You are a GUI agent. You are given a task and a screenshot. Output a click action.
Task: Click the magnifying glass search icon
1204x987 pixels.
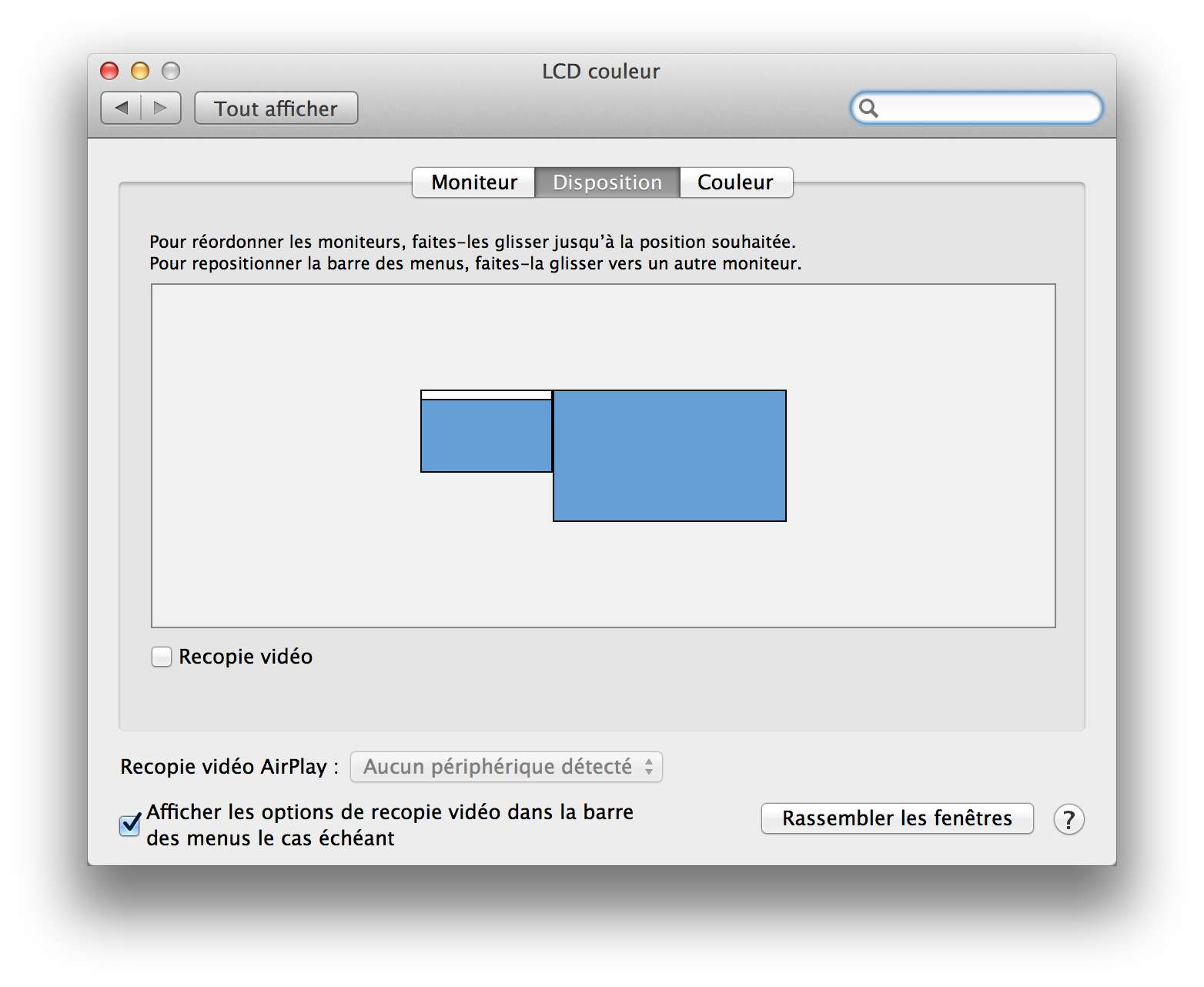pos(868,108)
